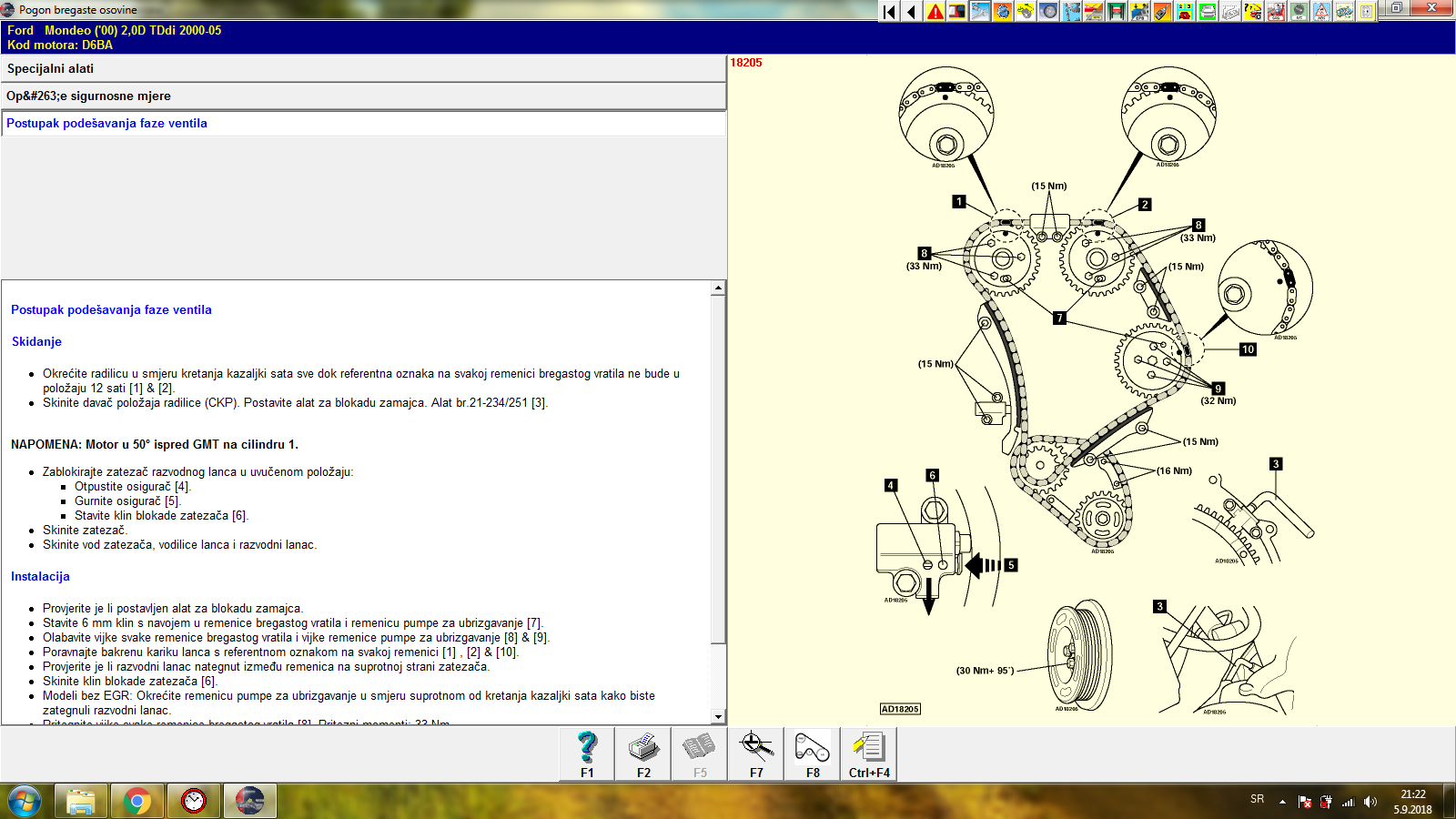
Task: Click the text-pane scrollbar up arrow
Action: [x=718, y=288]
